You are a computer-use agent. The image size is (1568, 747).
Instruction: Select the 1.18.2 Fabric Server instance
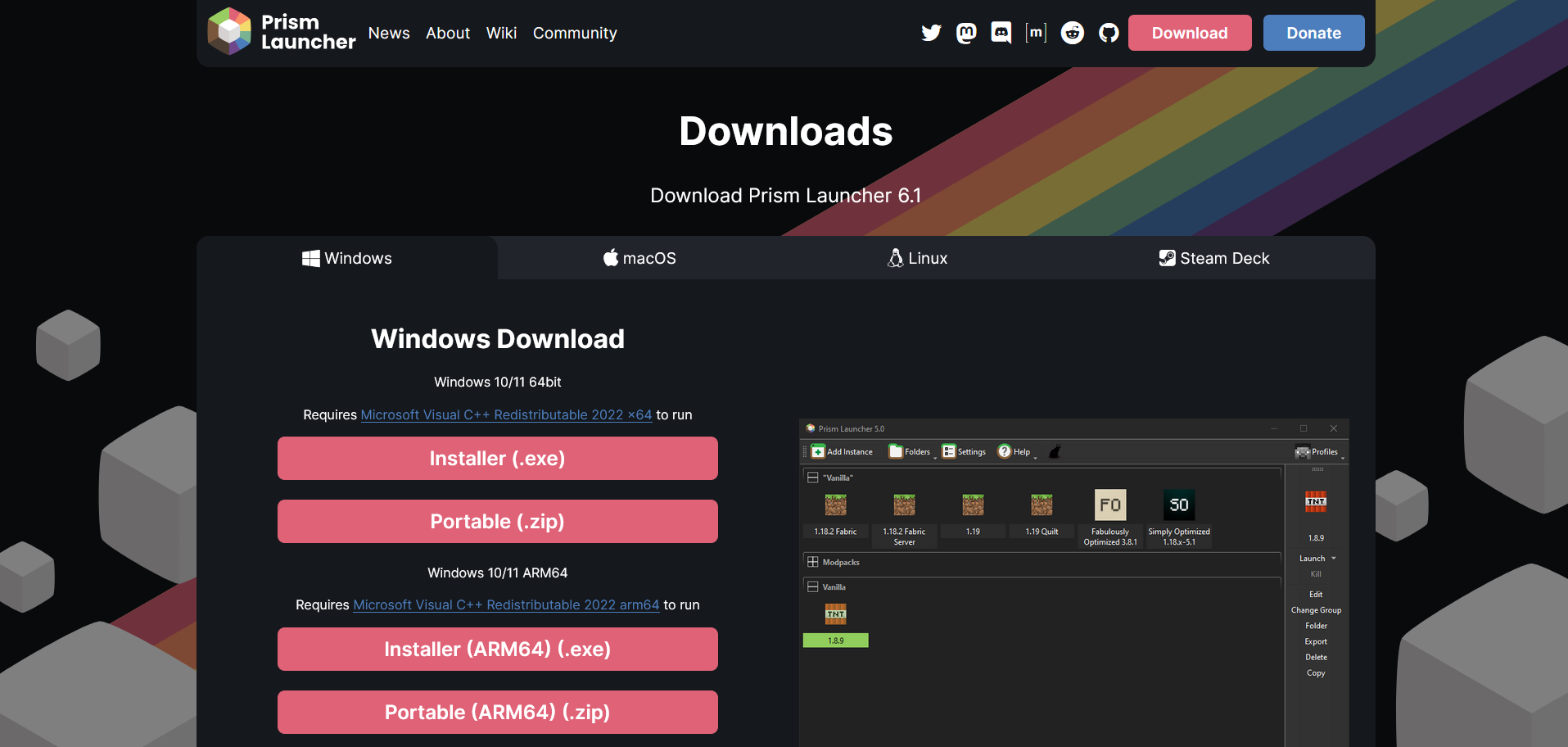[904, 518]
